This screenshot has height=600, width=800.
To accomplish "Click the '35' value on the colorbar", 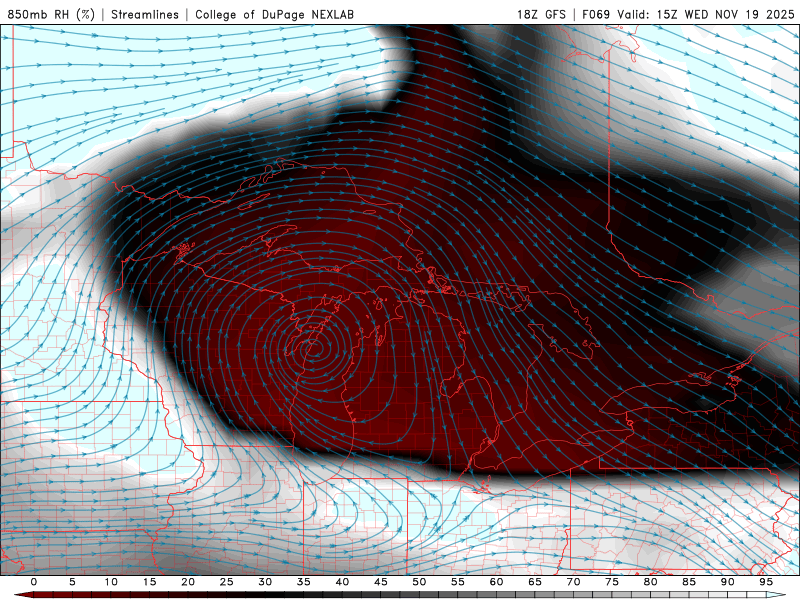I will (304, 582).
